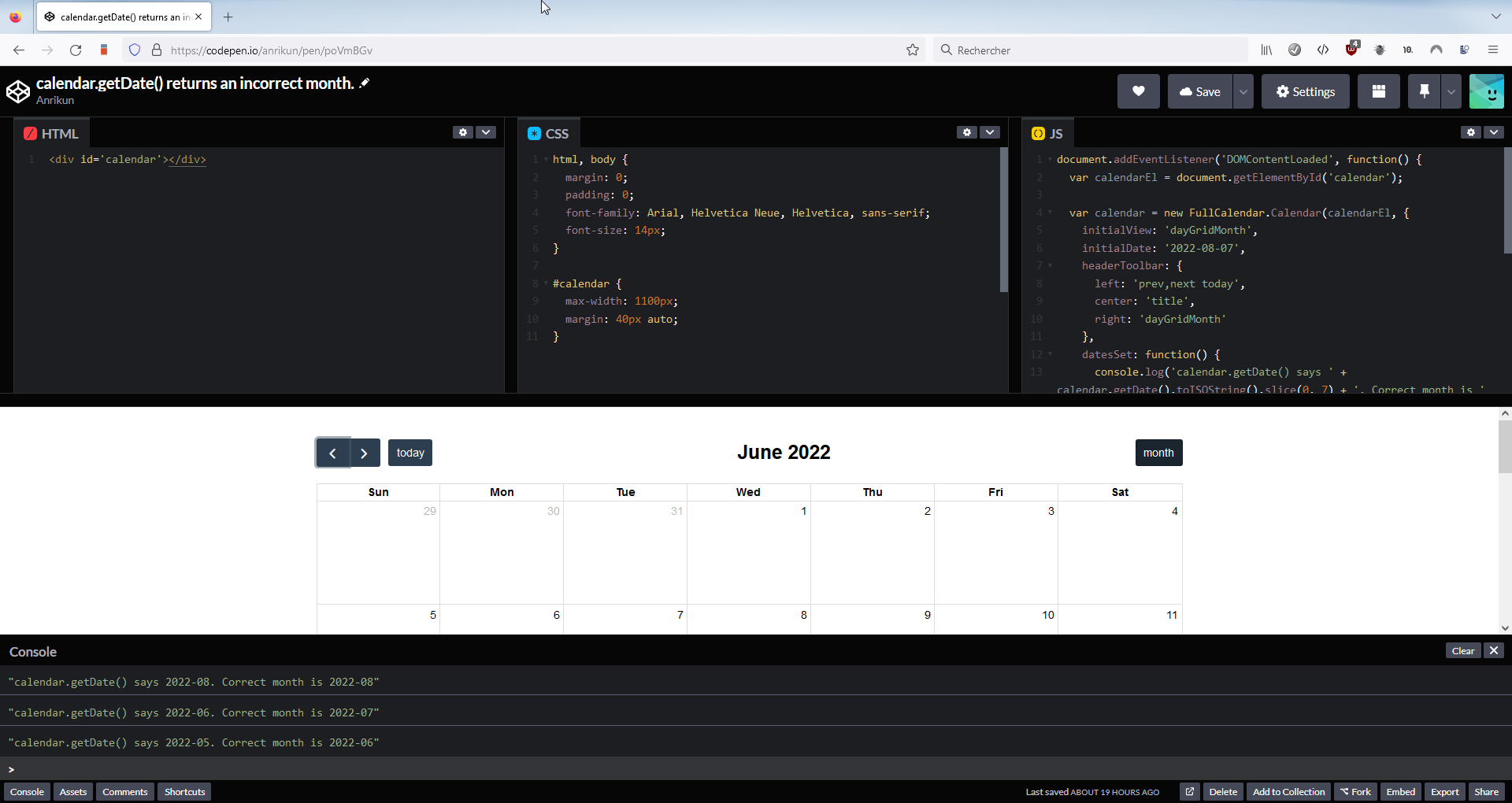
Task: Open the Save button dropdown
Action: [x=1243, y=91]
